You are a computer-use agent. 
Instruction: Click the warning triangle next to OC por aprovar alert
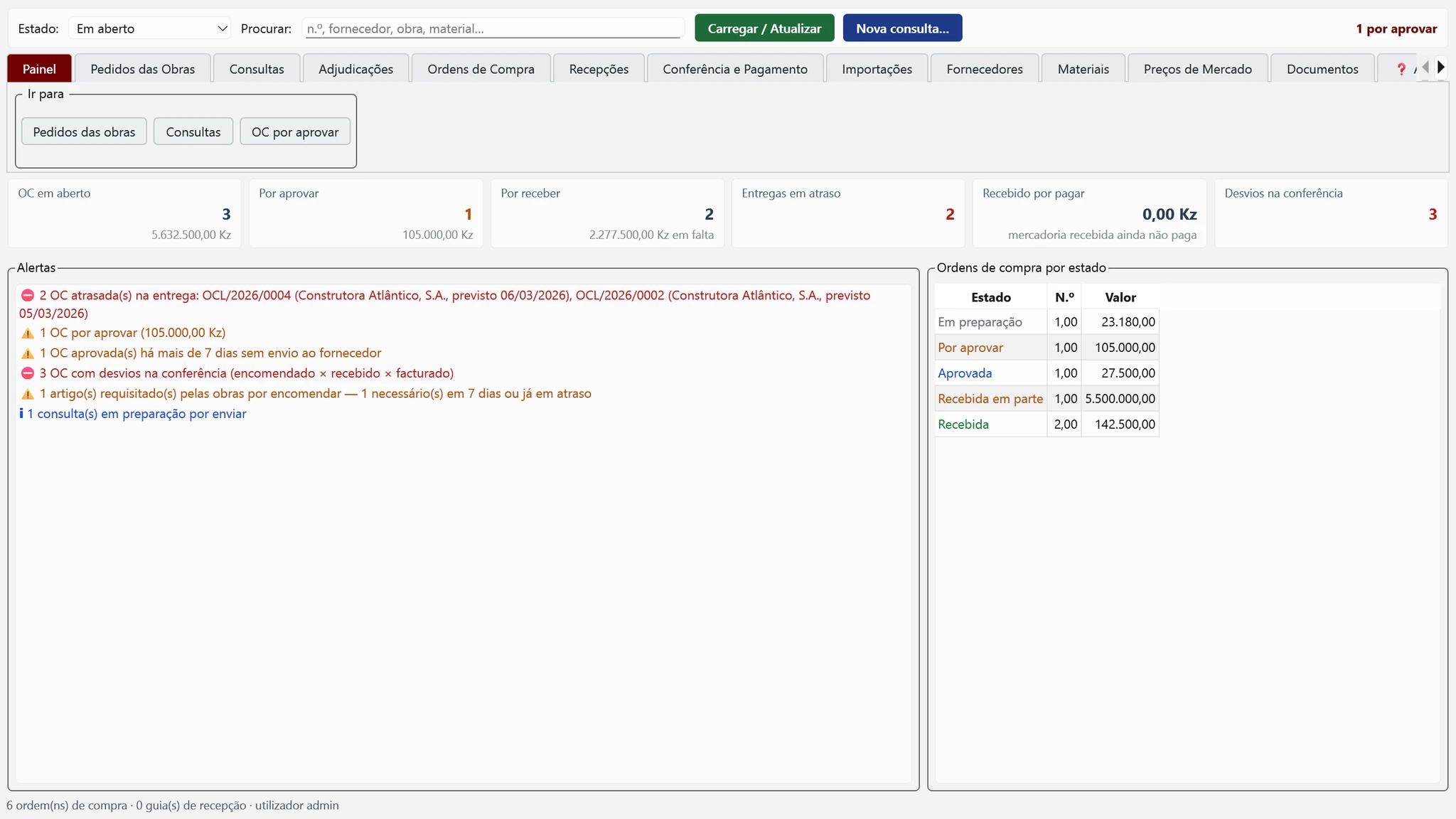click(x=28, y=333)
